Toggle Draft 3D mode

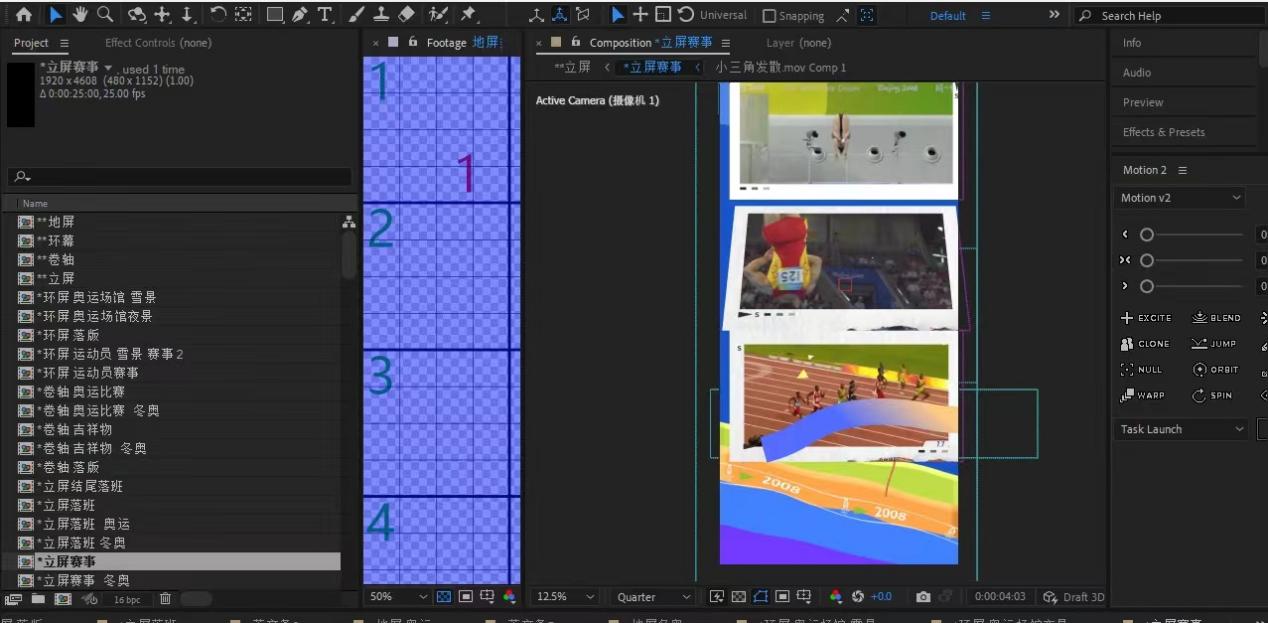(1074, 597)
